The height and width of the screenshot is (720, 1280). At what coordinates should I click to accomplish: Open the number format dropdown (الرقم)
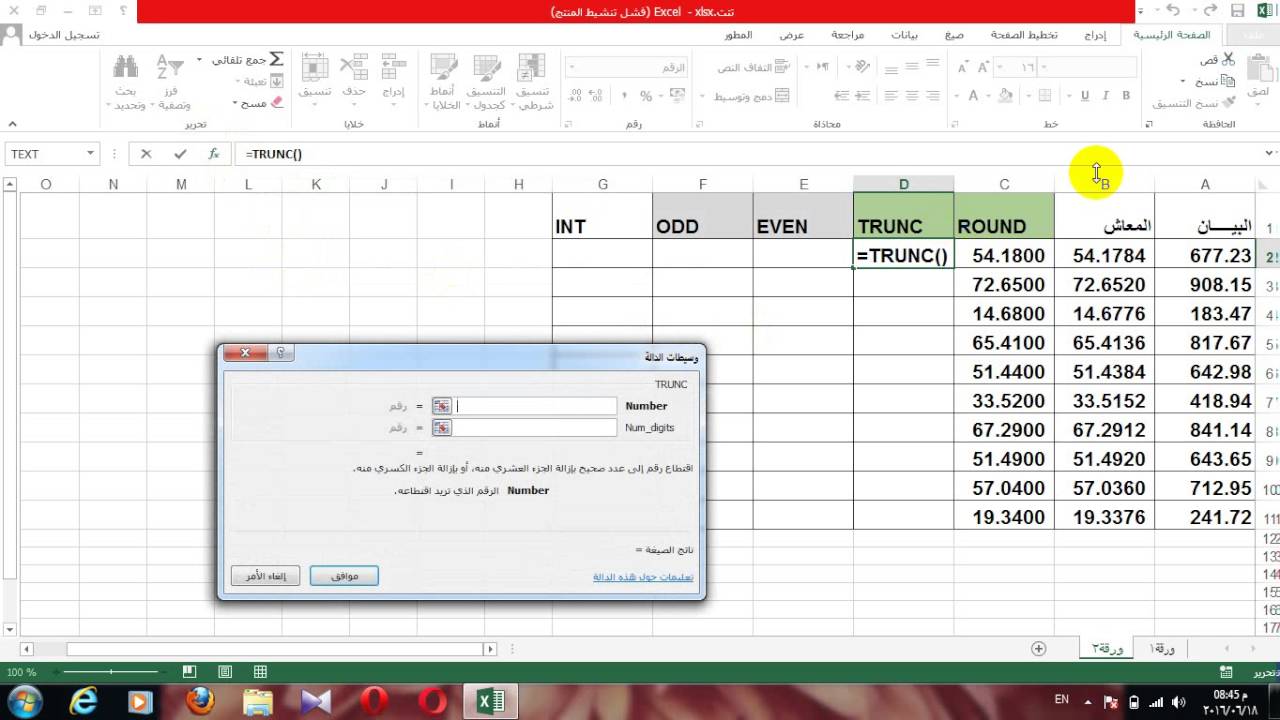573,67
